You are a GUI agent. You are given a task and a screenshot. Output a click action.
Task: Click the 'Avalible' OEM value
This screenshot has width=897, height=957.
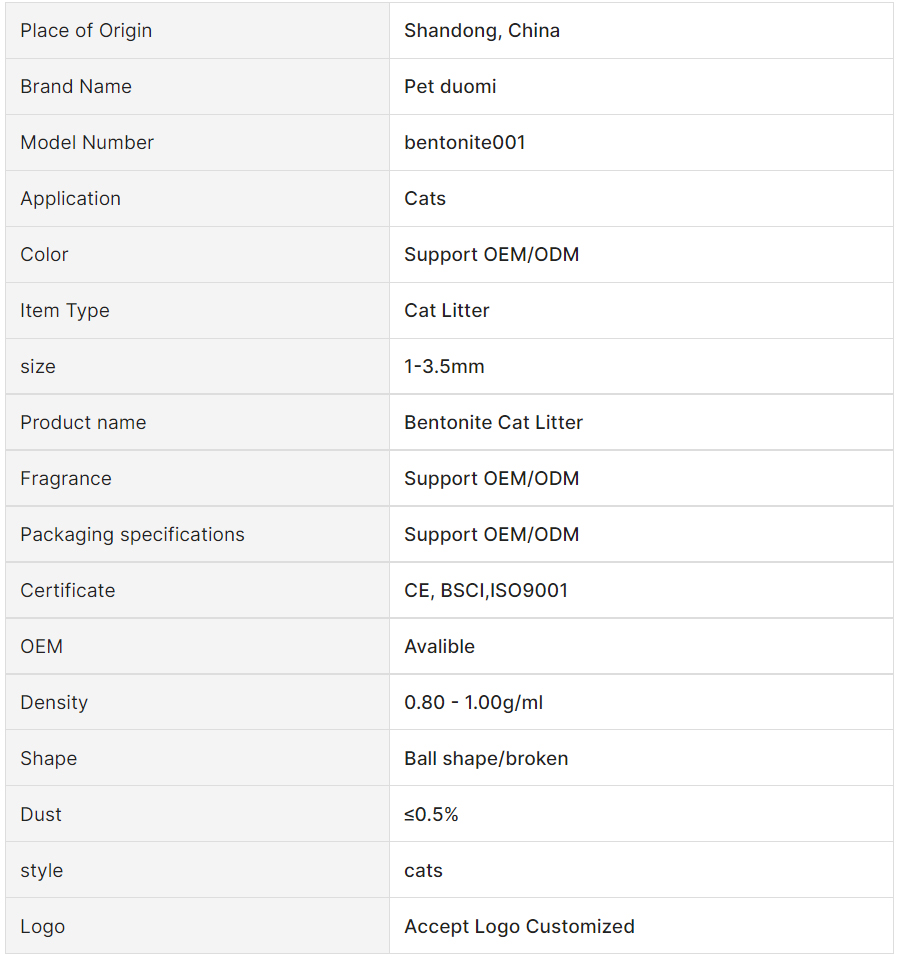coord(439,647)
